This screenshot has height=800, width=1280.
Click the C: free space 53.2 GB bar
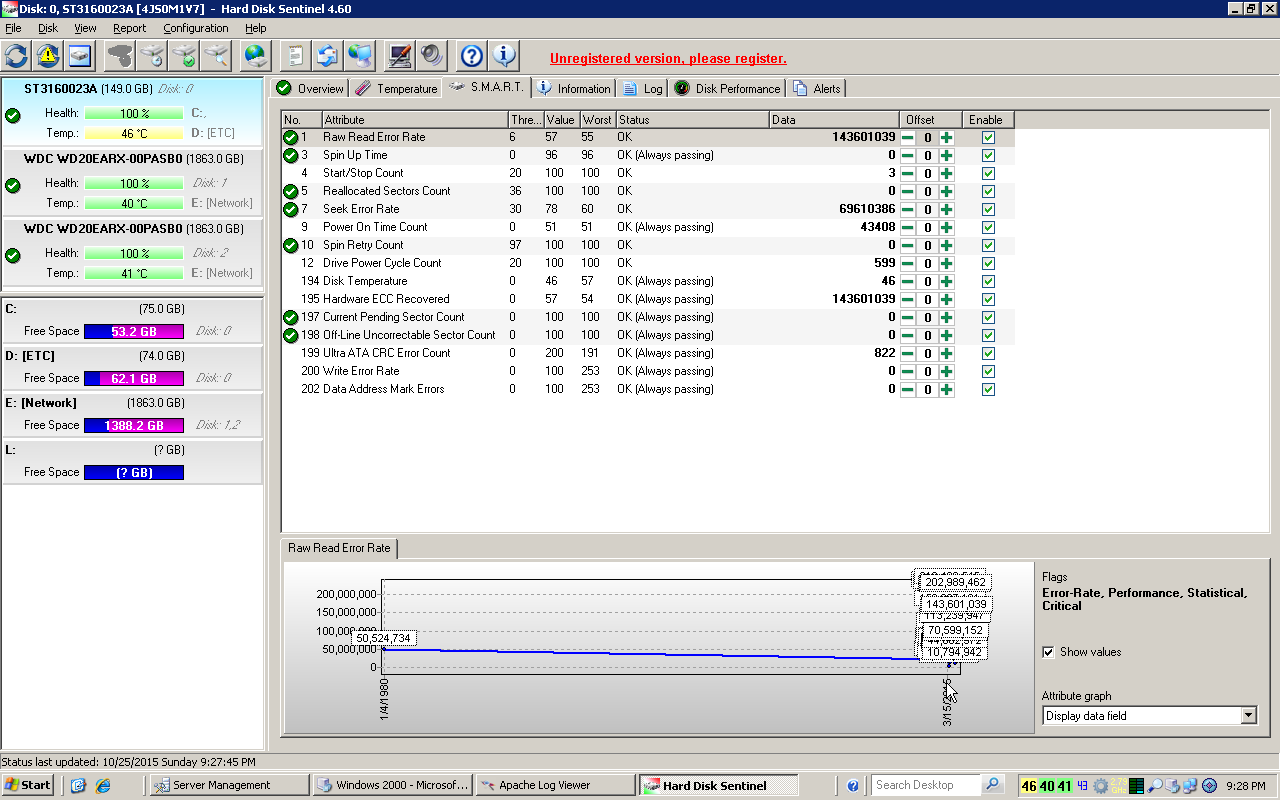tap(134, 331)
